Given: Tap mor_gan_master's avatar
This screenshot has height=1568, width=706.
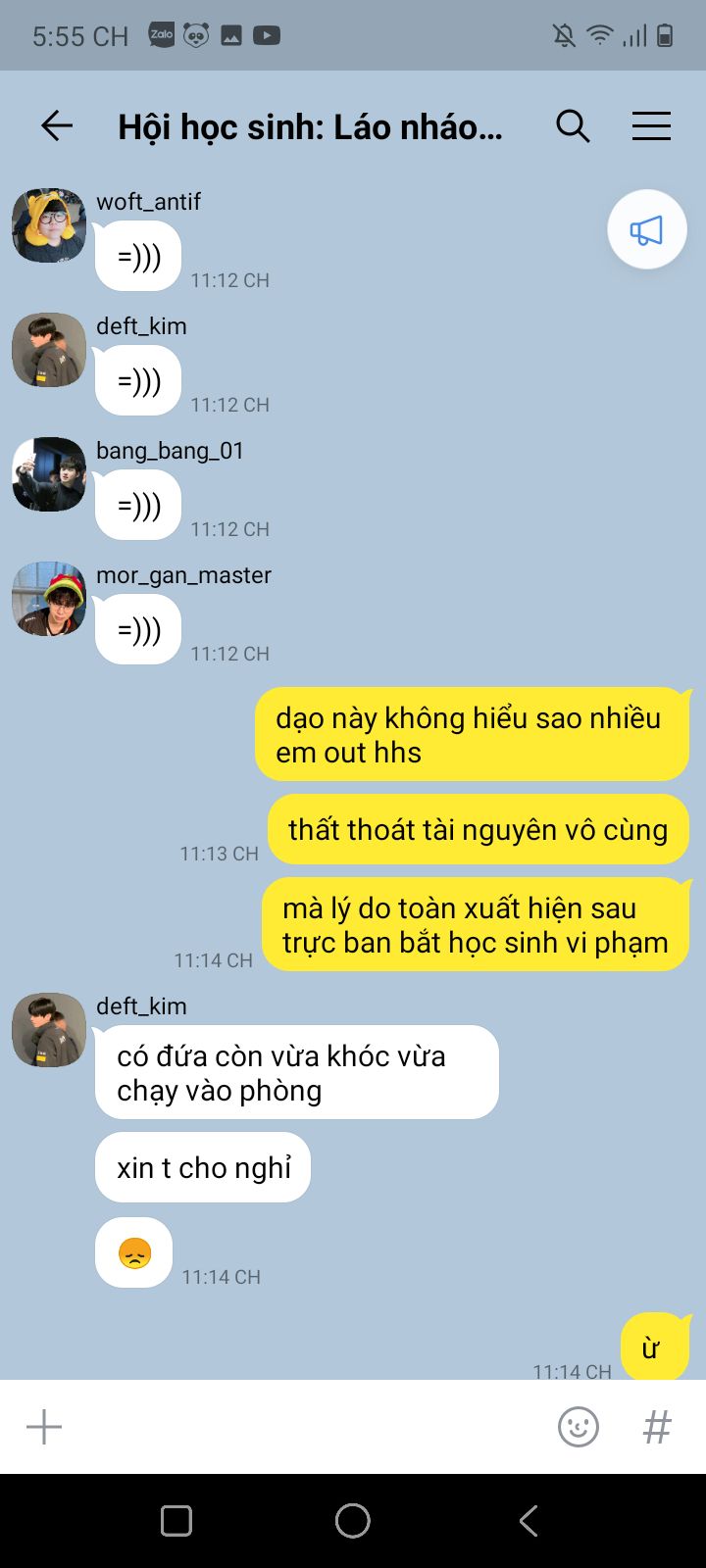Looking at the screenshot, I should tap(49, 599).
